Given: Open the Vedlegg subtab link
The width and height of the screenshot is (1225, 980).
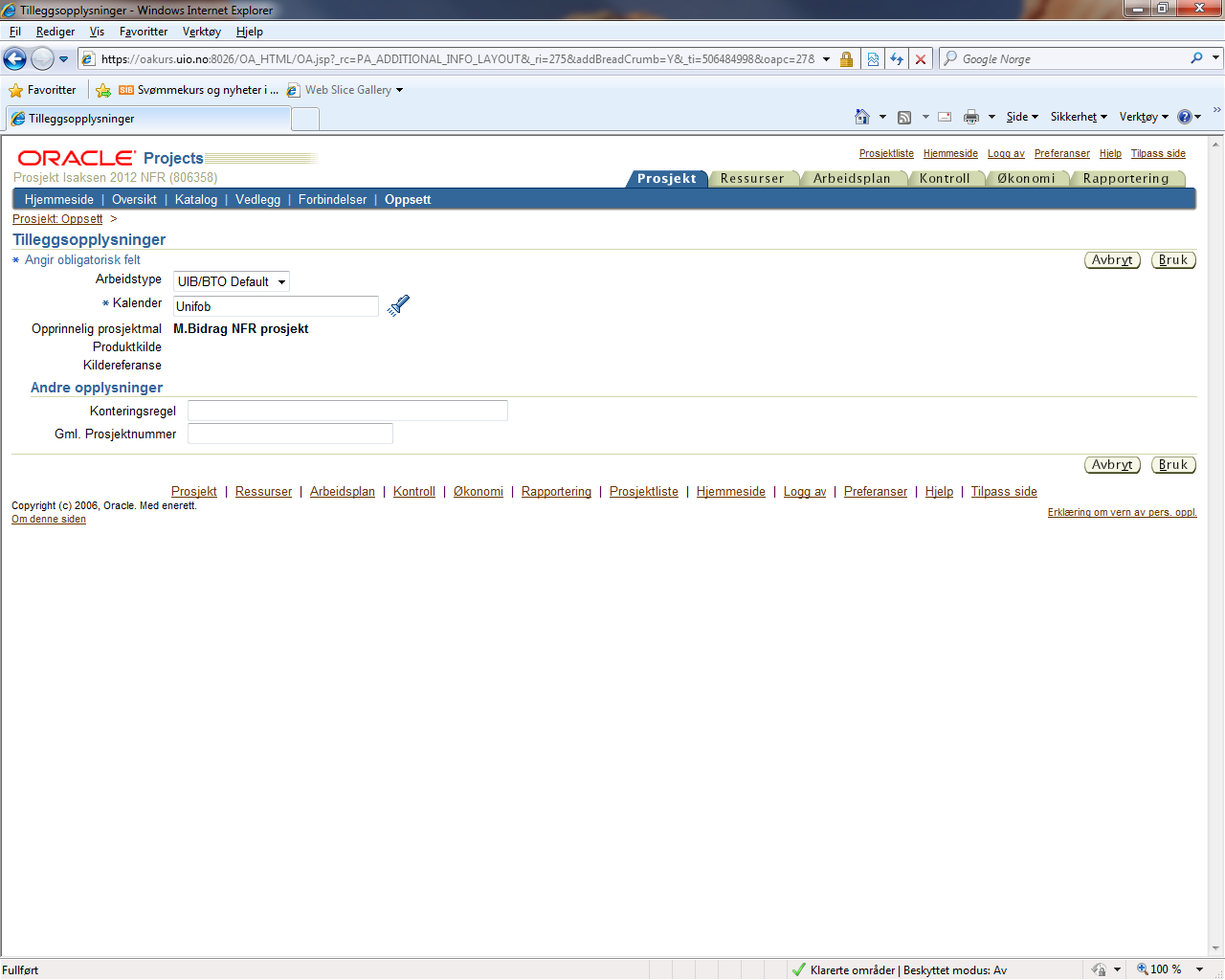Looking at the screenshot, I should [257, 200].
